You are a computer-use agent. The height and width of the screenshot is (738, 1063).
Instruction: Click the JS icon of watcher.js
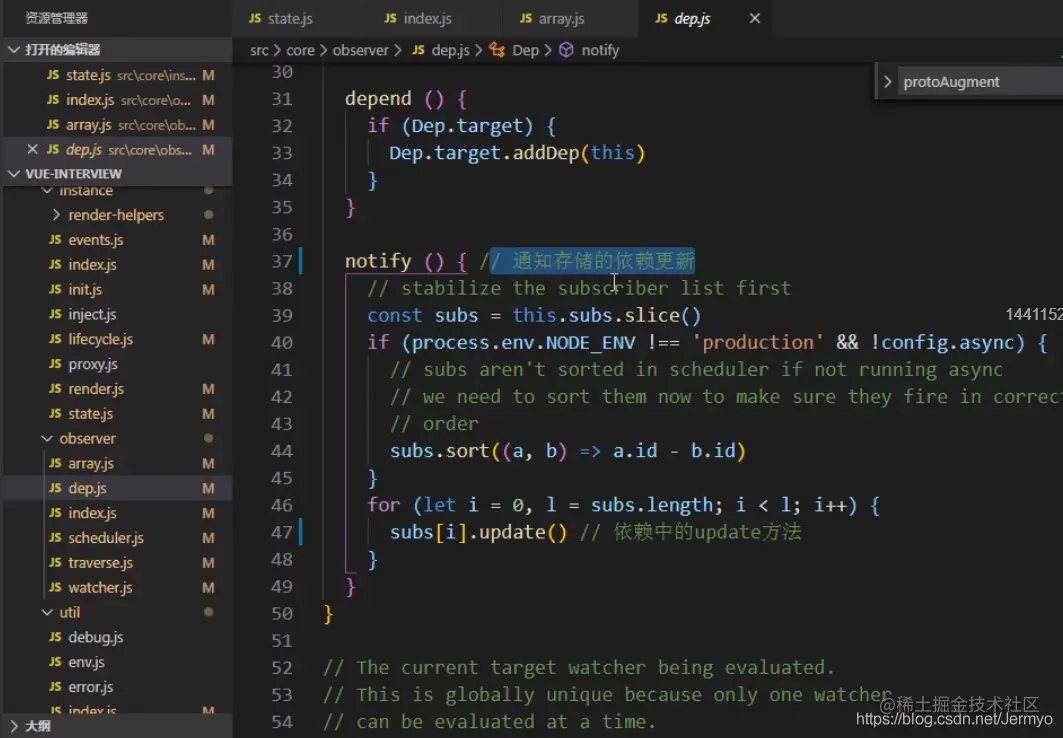tap(55, 588)
